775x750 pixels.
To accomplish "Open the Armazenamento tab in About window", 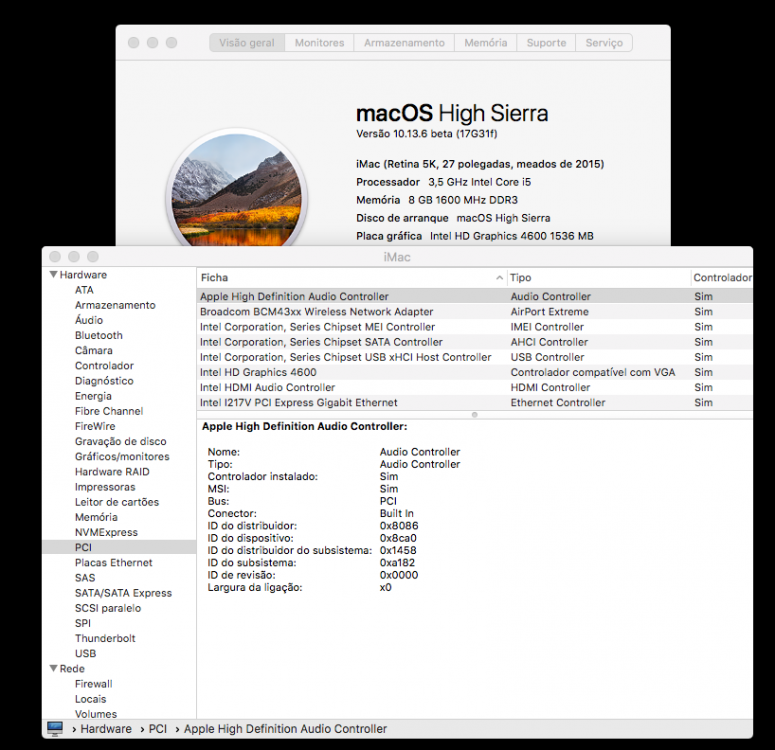I will click(404, 43).
